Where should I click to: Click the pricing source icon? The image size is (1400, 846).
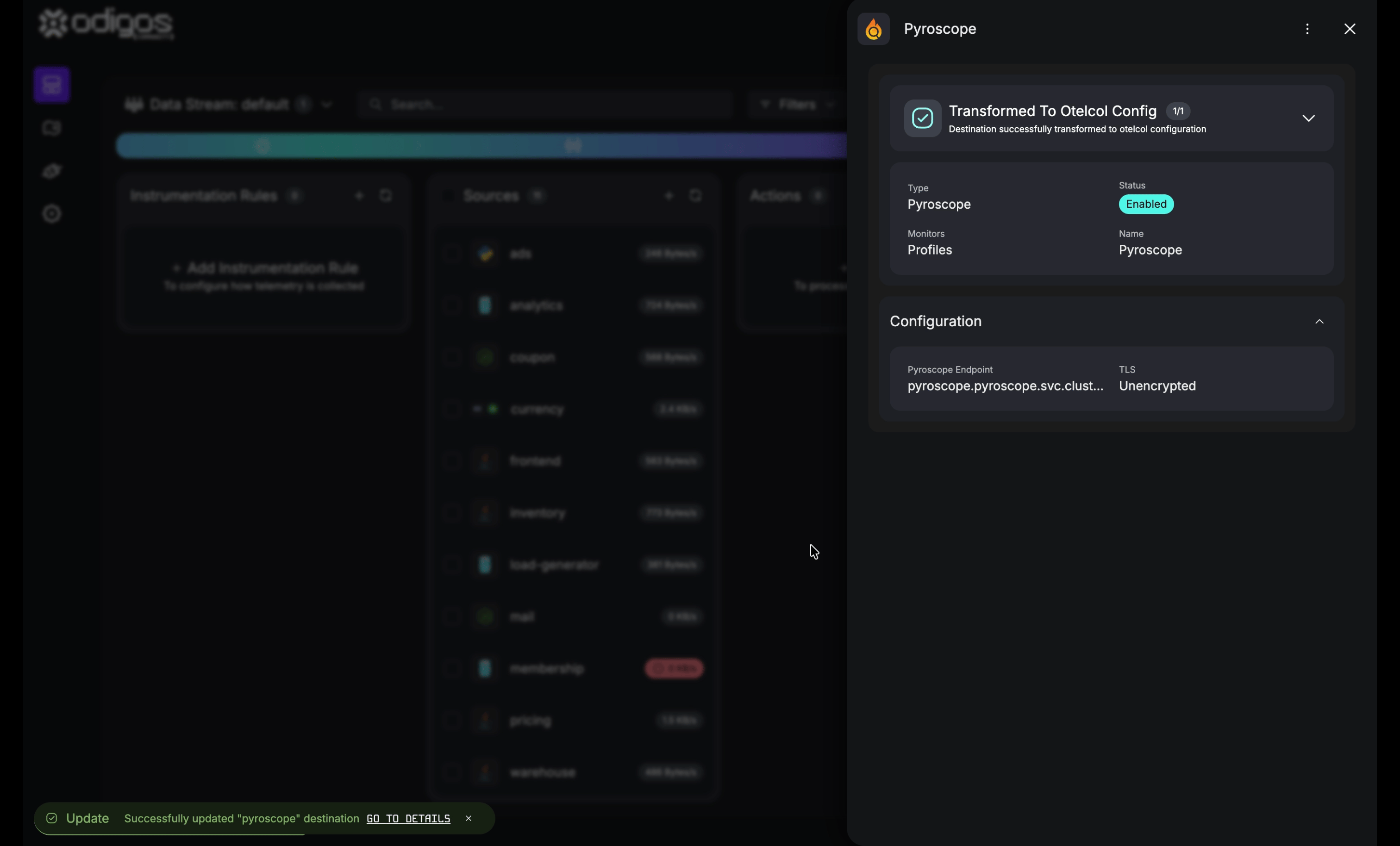485,721
